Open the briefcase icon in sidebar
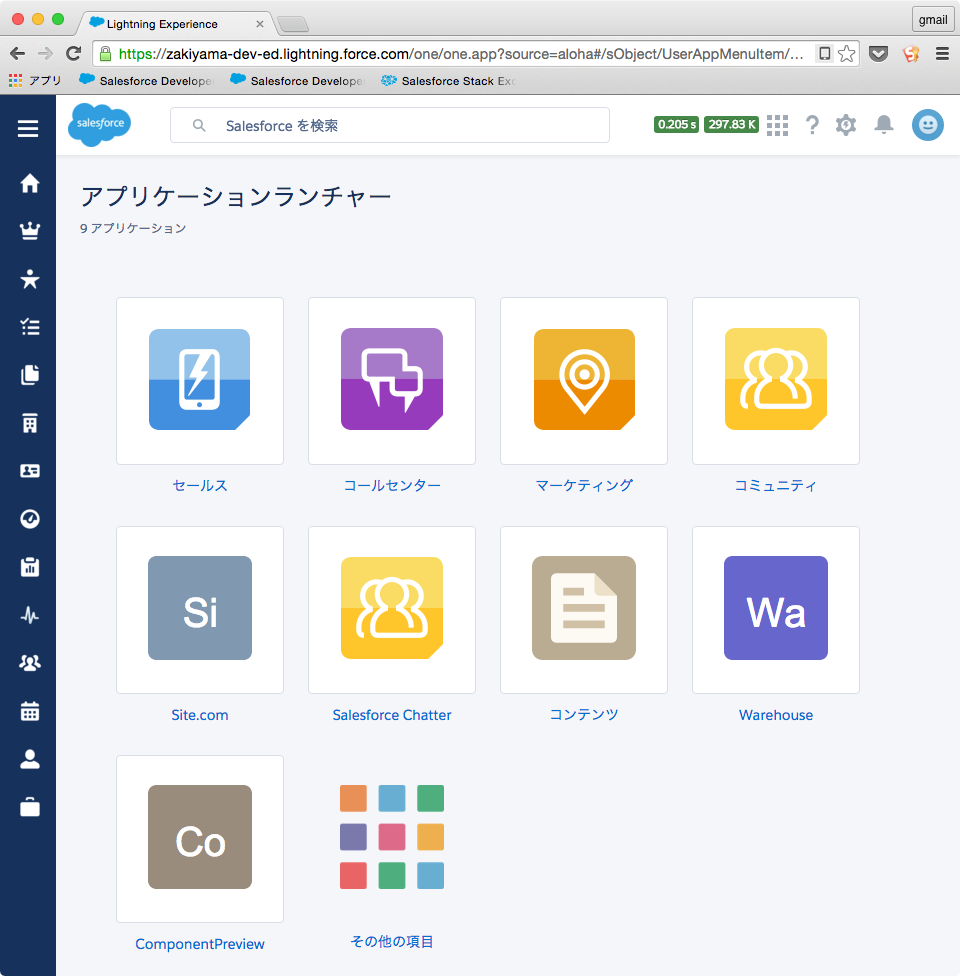 pos(29,807)
